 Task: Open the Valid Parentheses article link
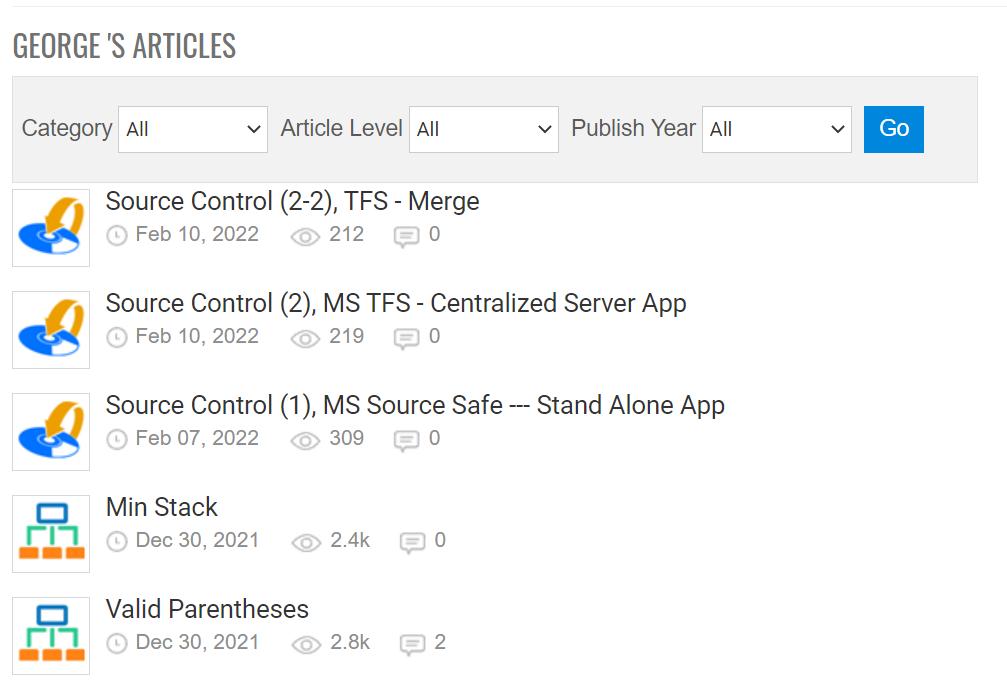pyautogui.click(x=207, y=609)
